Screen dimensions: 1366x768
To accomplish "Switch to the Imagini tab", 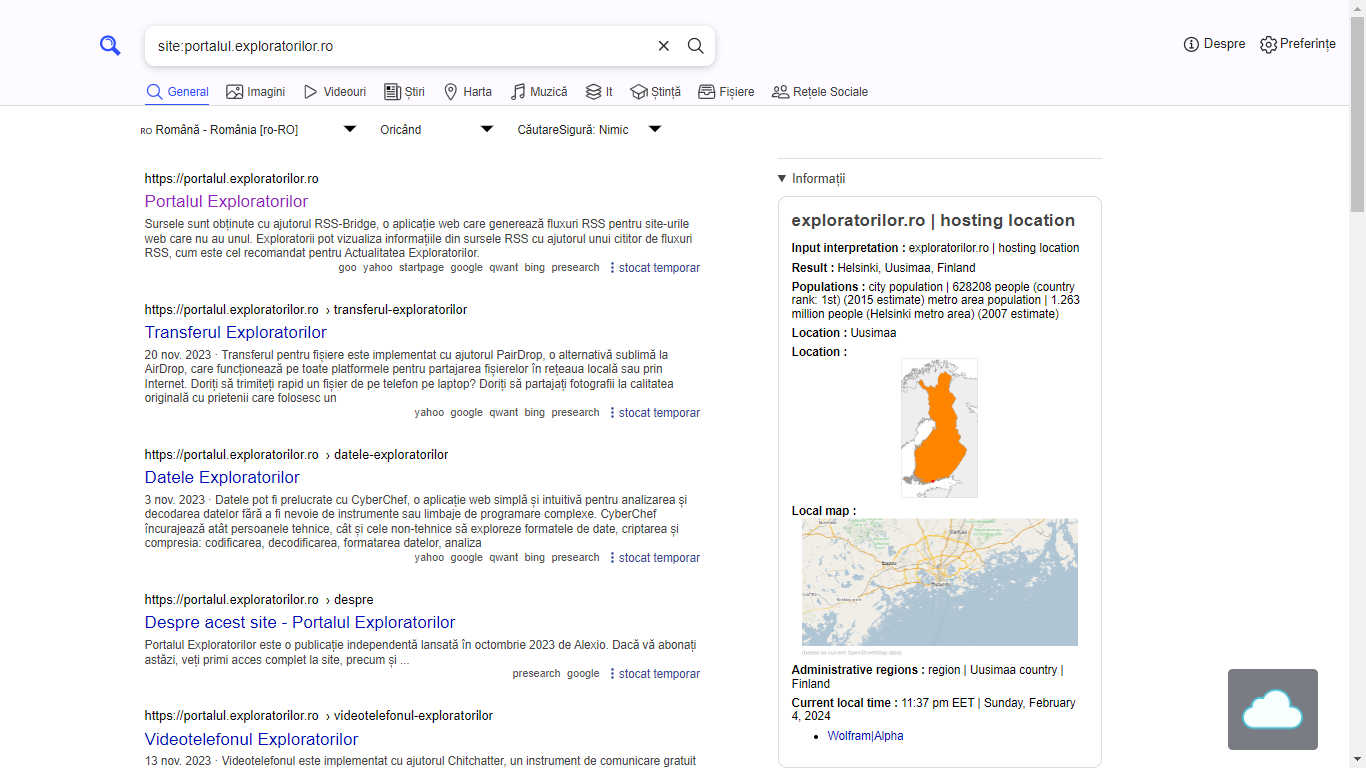I will [x=255, y=91].
